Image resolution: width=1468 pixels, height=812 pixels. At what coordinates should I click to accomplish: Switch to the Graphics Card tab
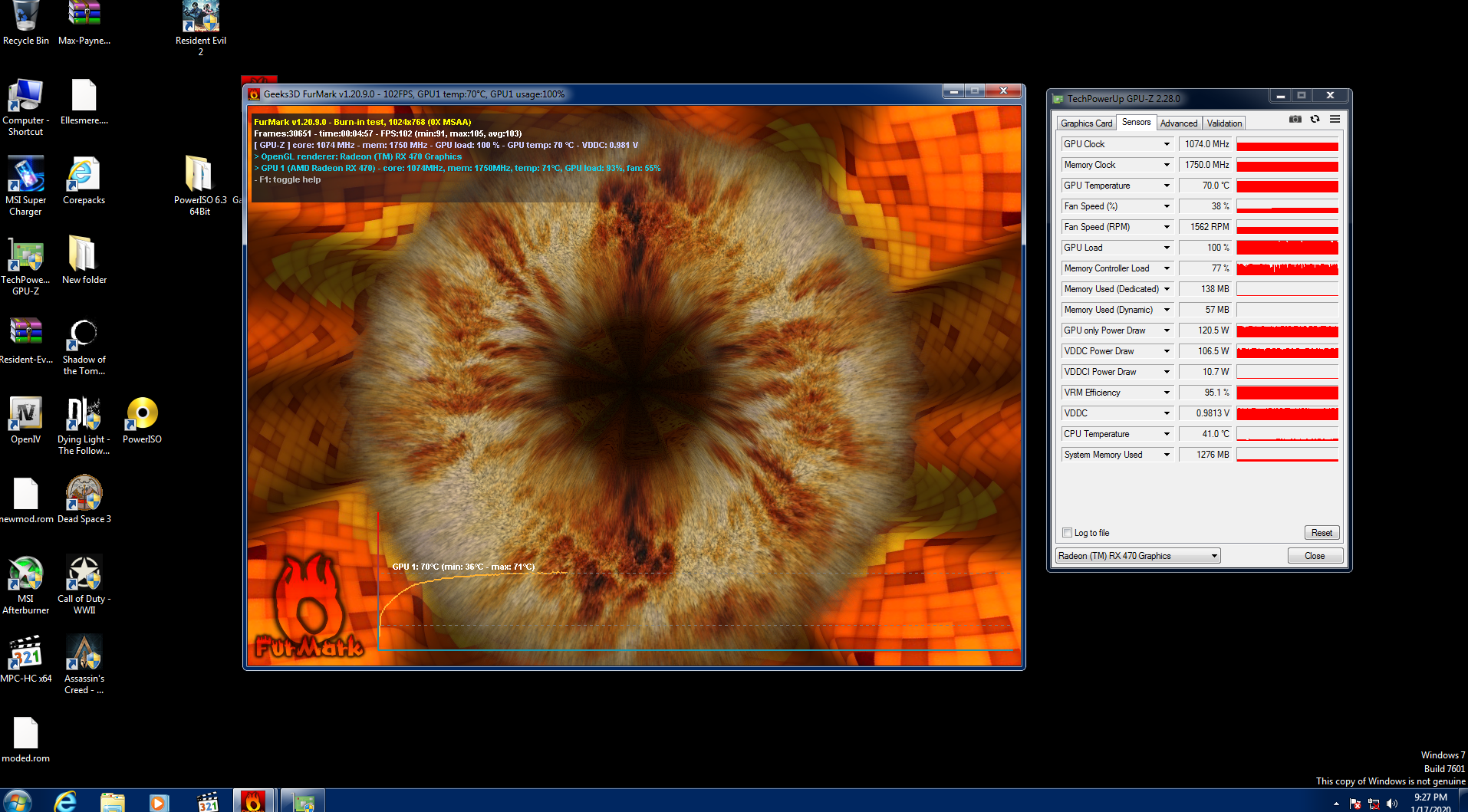(x=1086, y=123)
